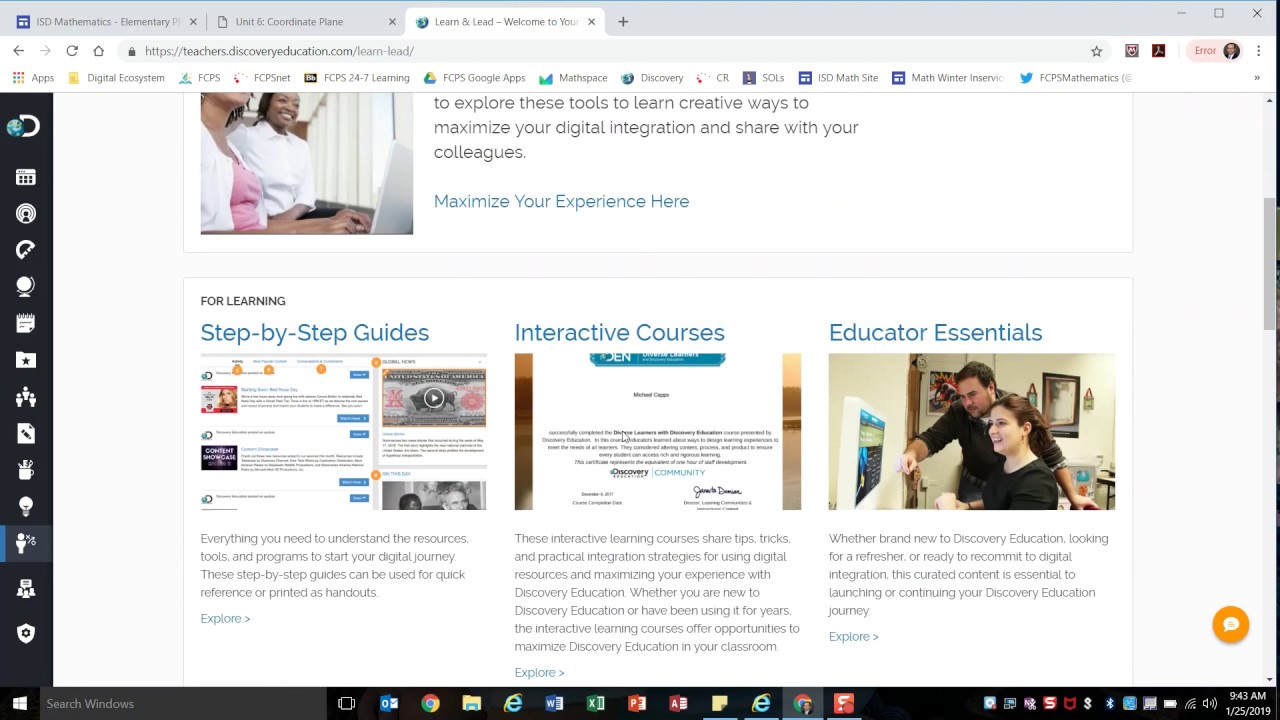
Task: Select the highlighted Learn & Lead sidebar icon
Action: tap(26, 542)
